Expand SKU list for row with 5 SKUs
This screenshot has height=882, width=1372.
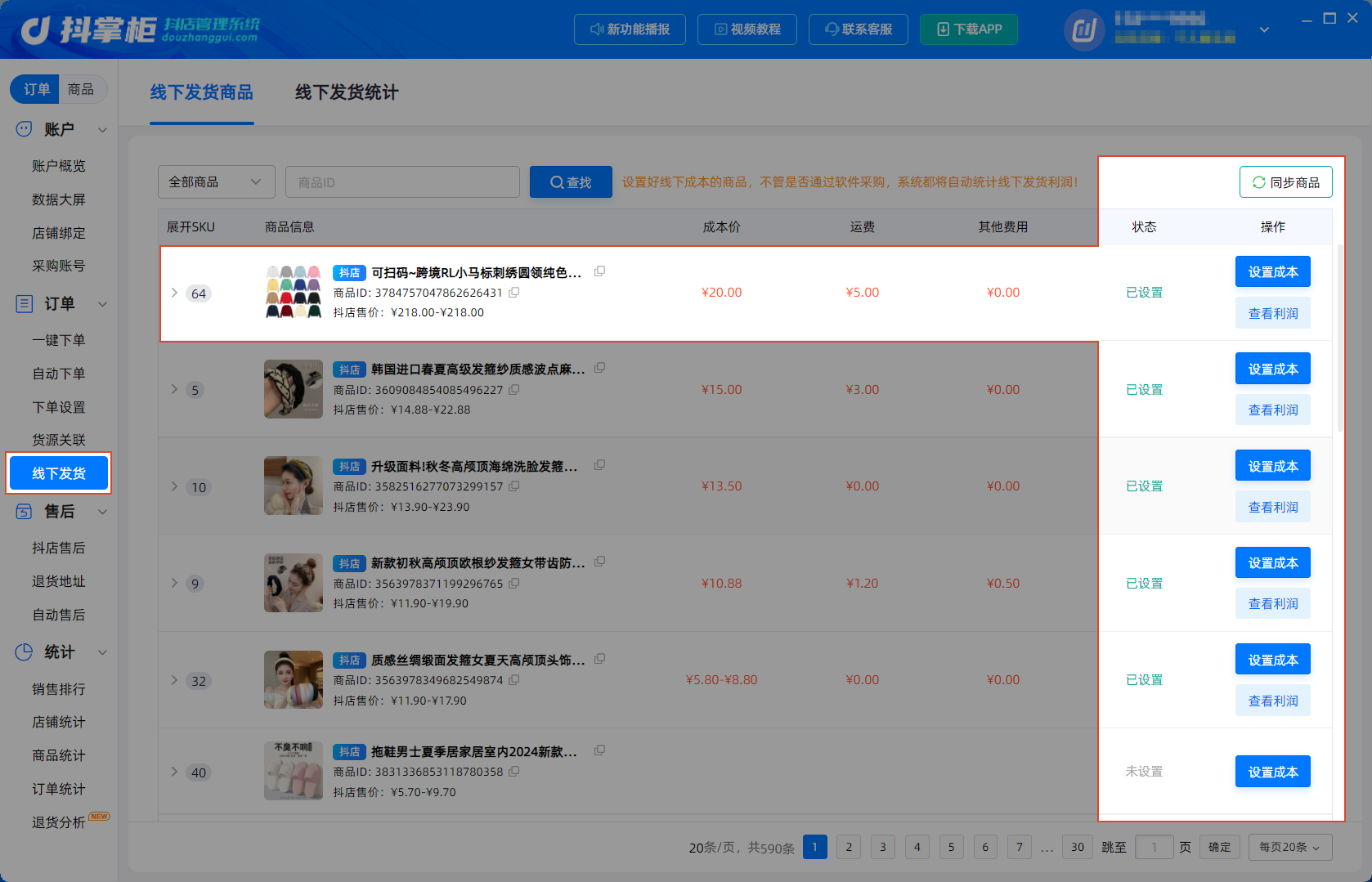tap(174, 389)
